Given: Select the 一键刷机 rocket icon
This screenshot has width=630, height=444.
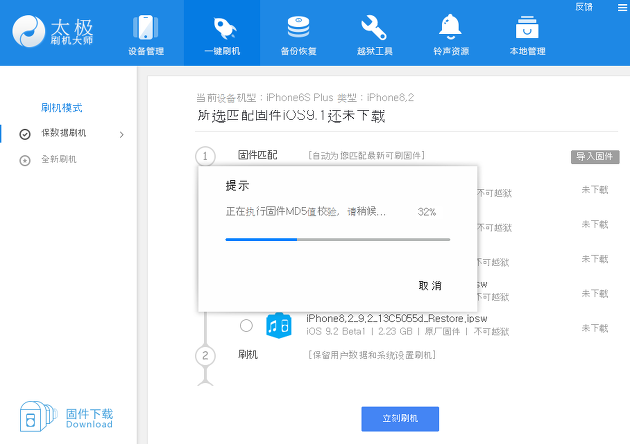Looking at the screenshot, I should (x=224, y=28).
